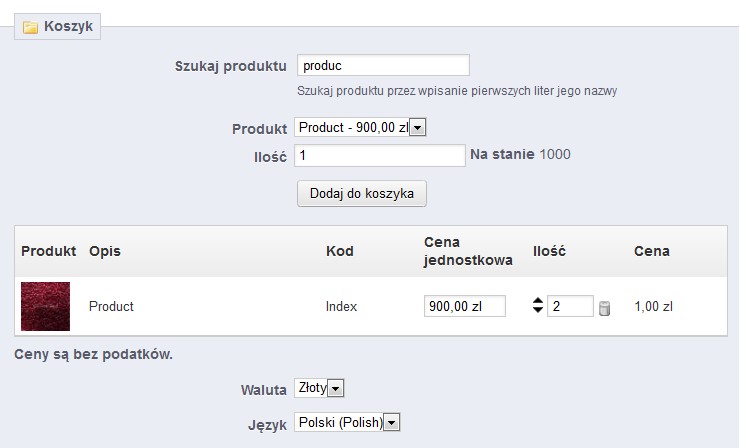The image size is (739, 448).
Task: Click the Koszyk section title
Action: pos(68,27)
